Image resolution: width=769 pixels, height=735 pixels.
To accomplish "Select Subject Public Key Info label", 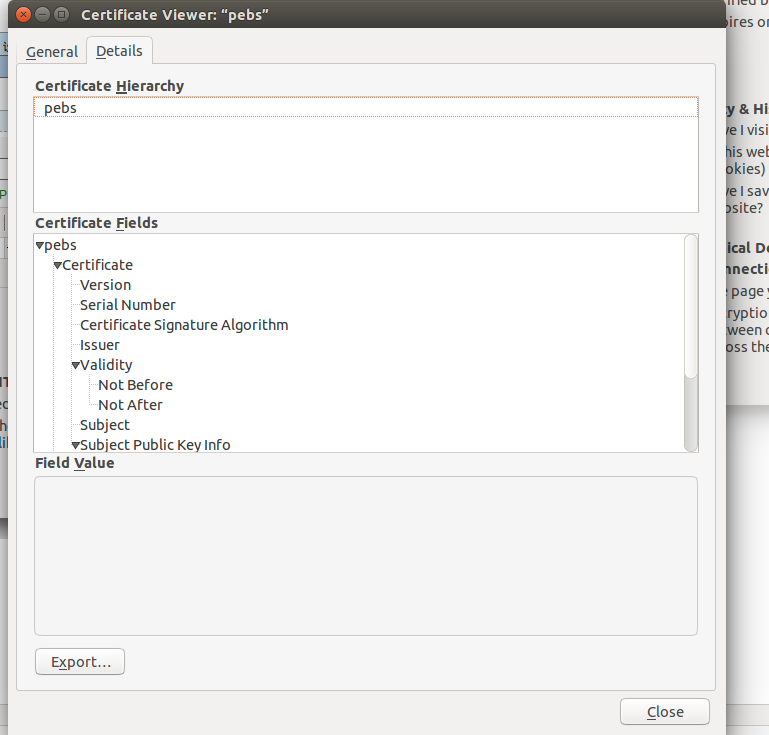I will pos(155,445).
